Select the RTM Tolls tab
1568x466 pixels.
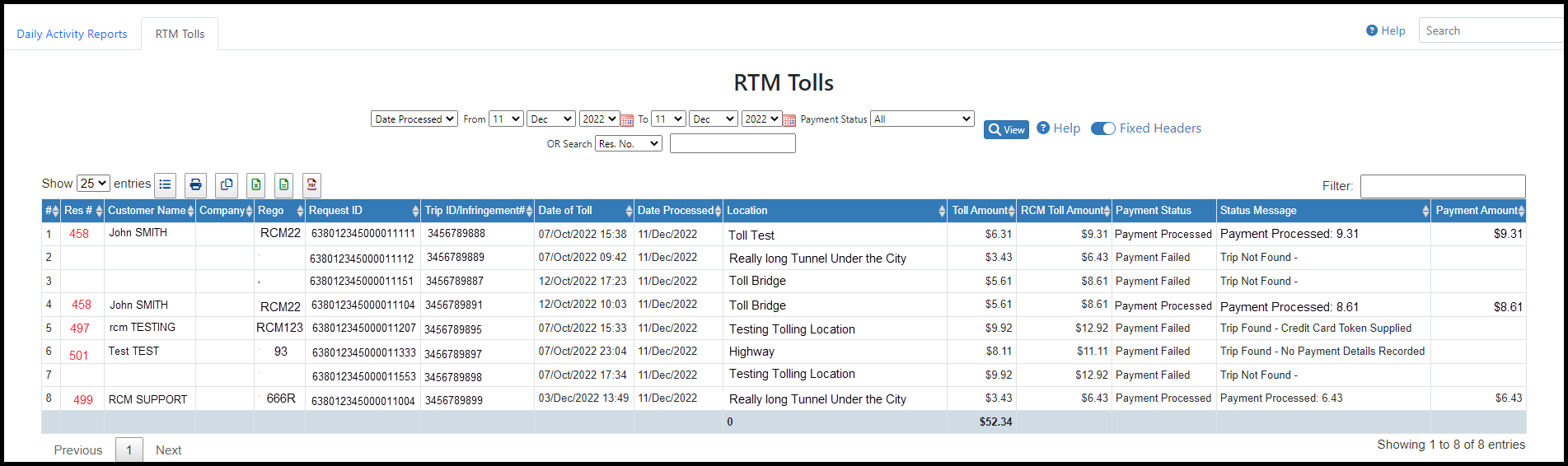coord(180,34)
